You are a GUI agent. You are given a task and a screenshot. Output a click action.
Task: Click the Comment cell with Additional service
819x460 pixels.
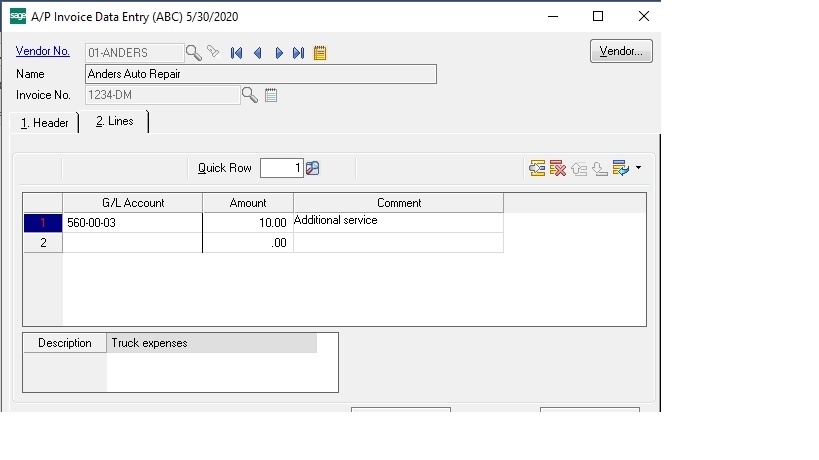397,222
